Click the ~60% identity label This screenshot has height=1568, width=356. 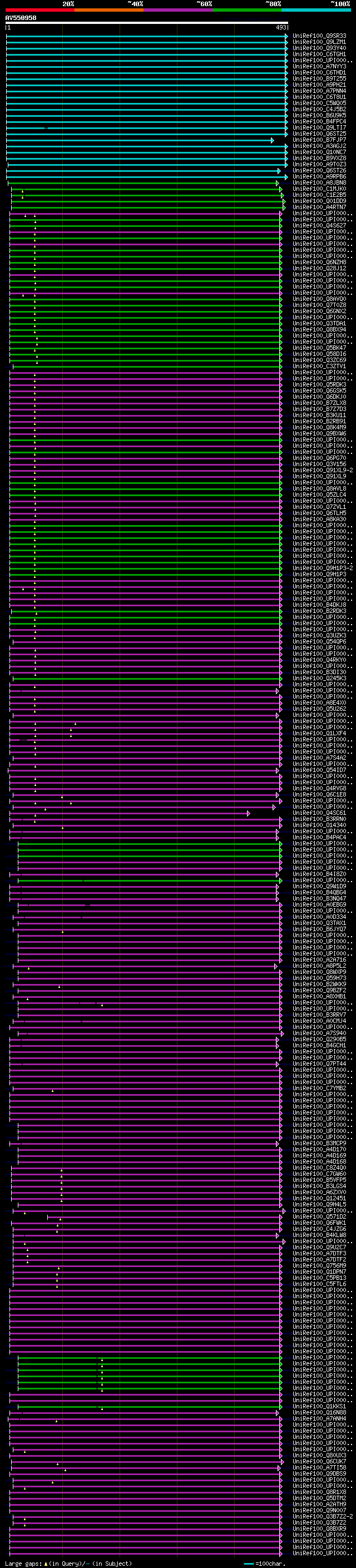pyautogui.click(x=204, y=4)
